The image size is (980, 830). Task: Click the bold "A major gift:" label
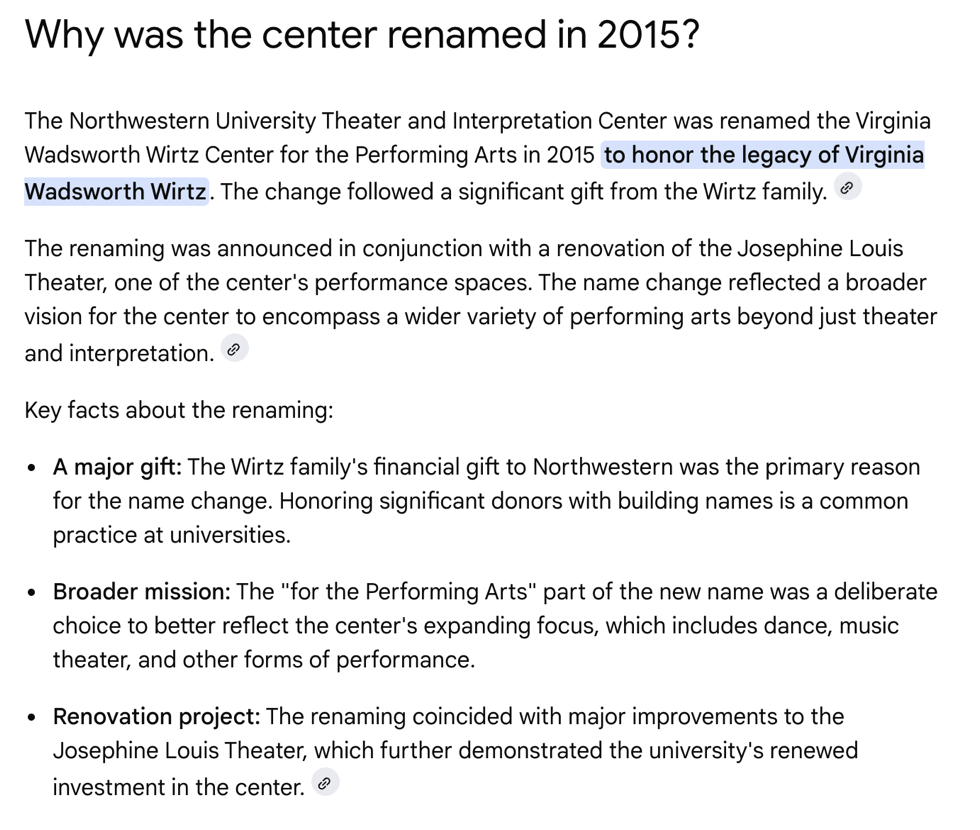tap(117, 467)
